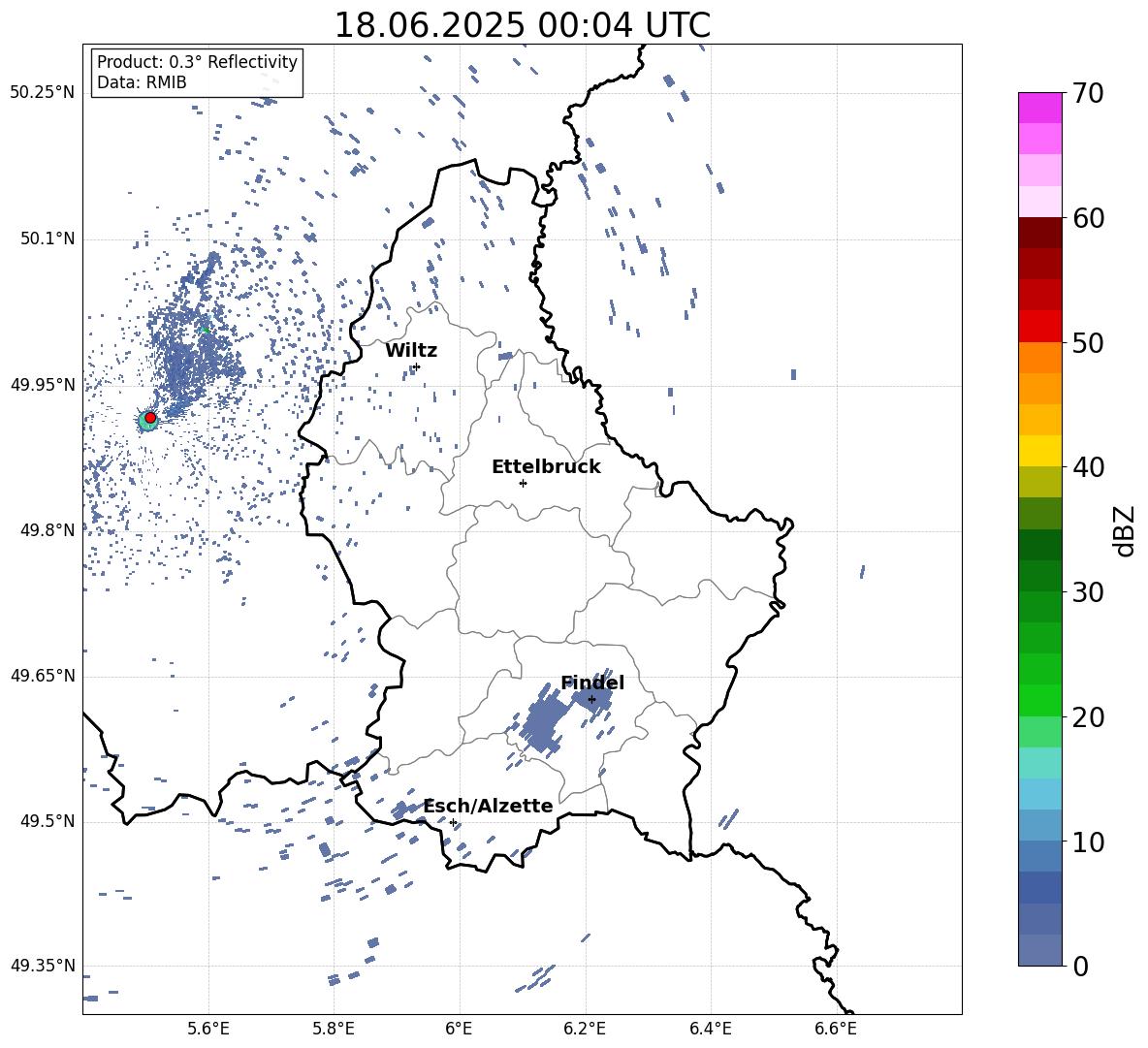The image size is (1148, 1048).
Task: Click the 50.25°N latitude label
Action: point(43,93)
